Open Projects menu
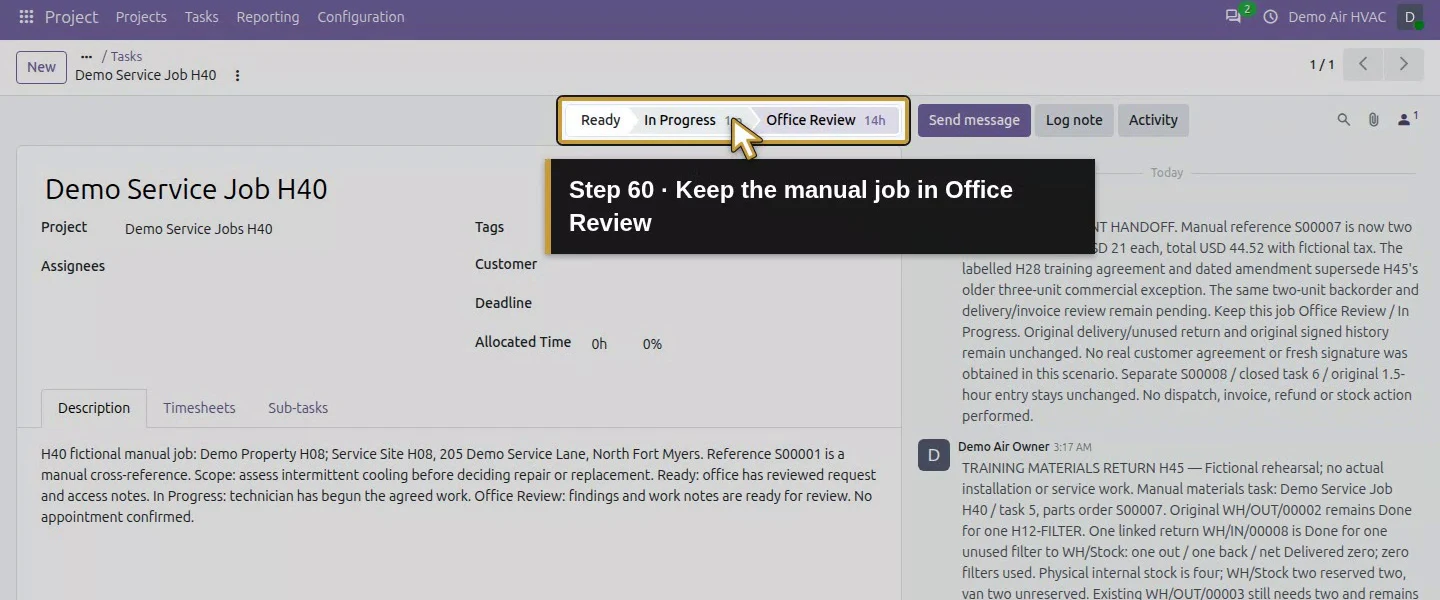The height and width of the screenshot is (600, 1440). [x=141, y=17]
